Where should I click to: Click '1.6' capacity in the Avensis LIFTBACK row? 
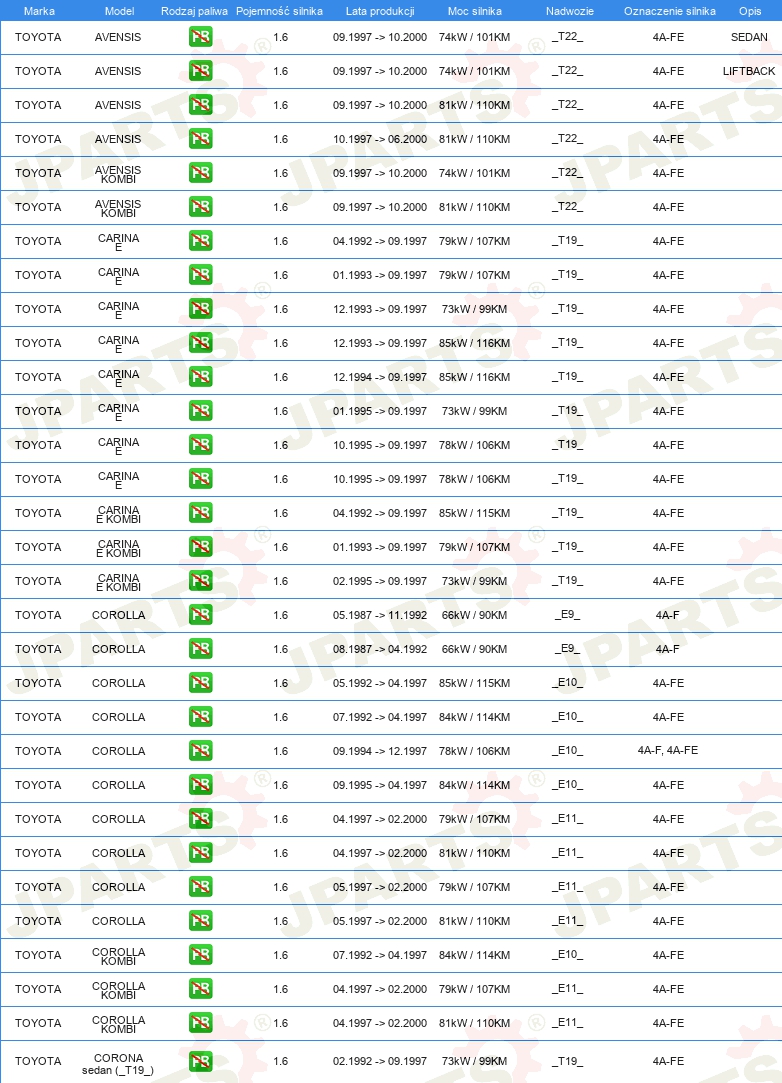point(280,71)
